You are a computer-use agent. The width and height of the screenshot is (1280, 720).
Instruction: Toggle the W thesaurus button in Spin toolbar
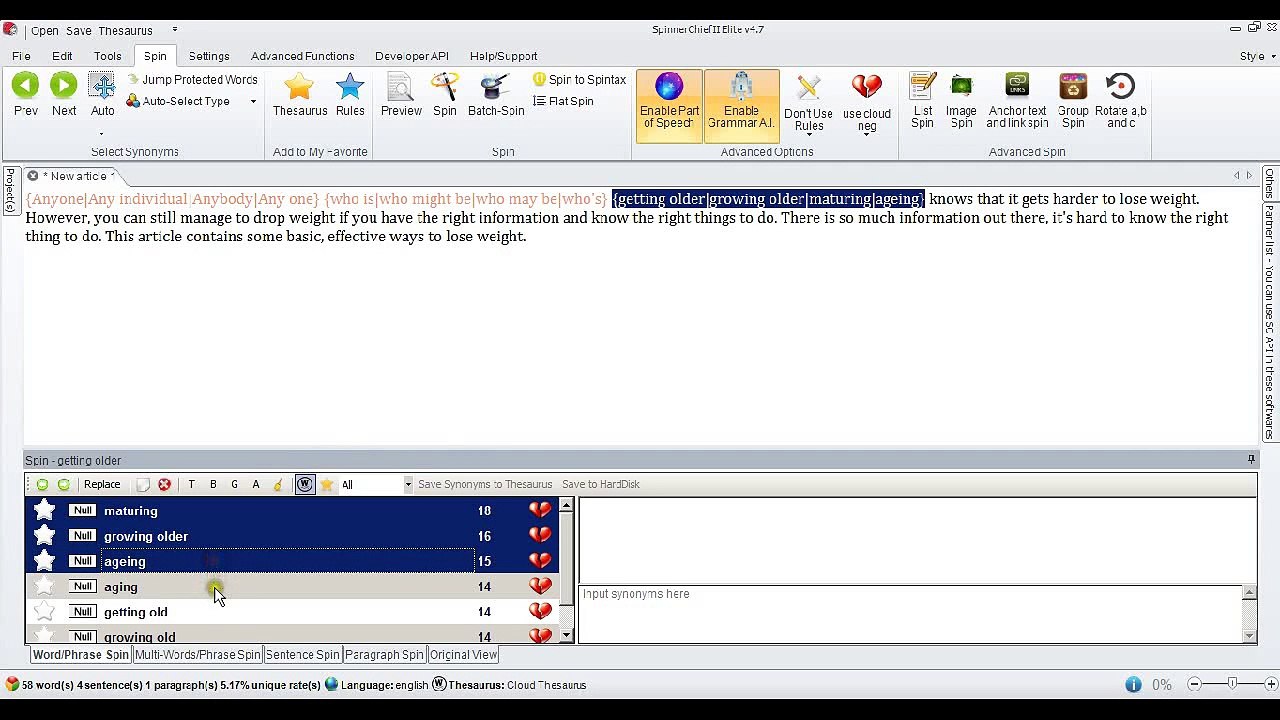click(305, 485)
